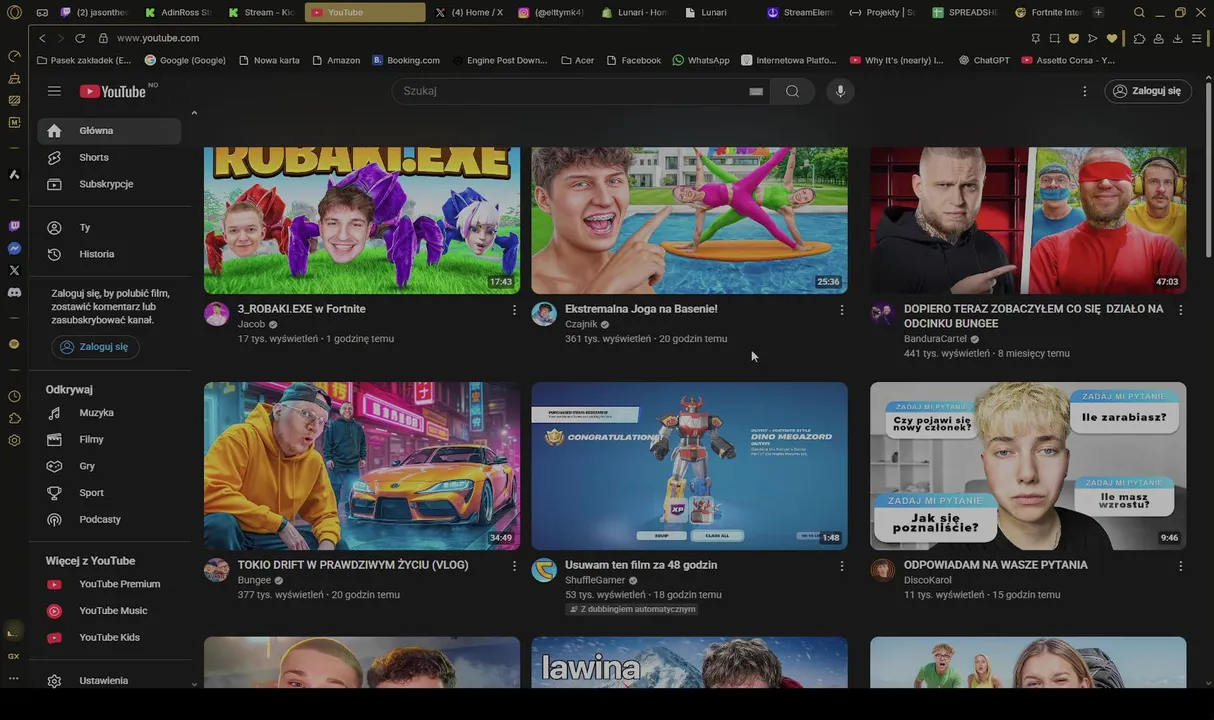Open Usuwam ten film za 48 godzin thumbnail

click(x=689, y=466)
